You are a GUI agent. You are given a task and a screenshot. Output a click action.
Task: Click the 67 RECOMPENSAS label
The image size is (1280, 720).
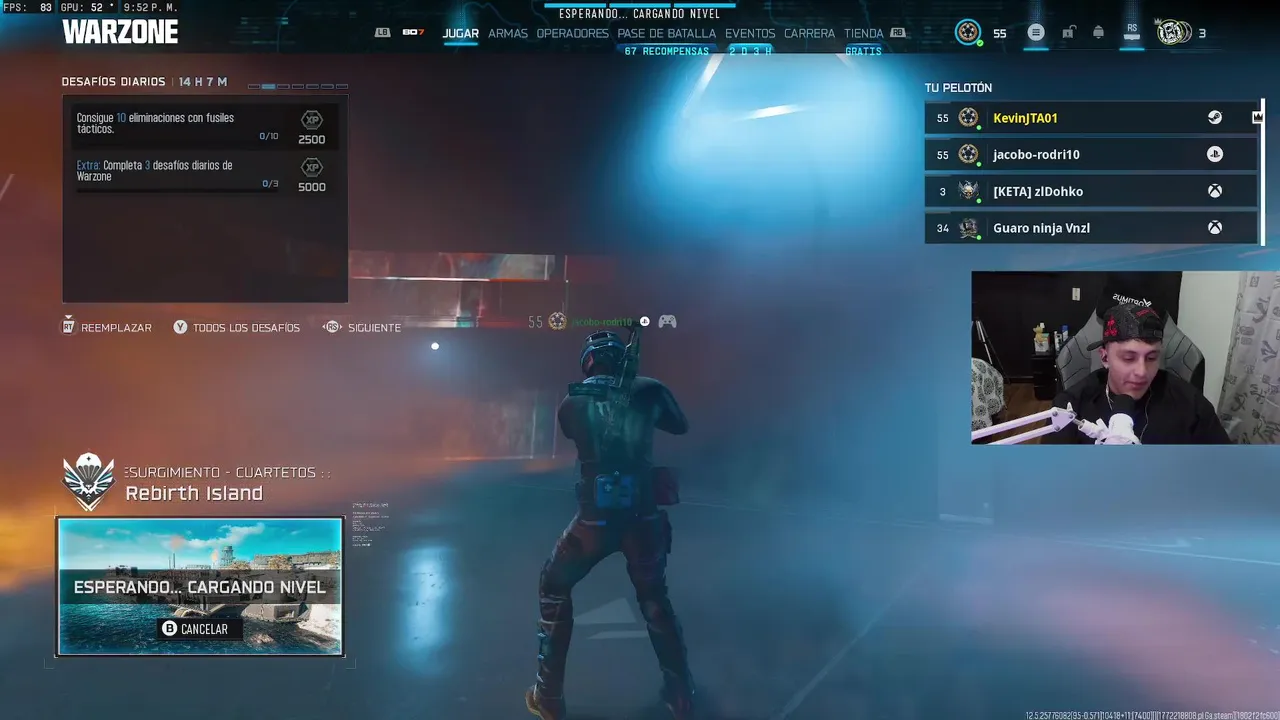[666, 51]
